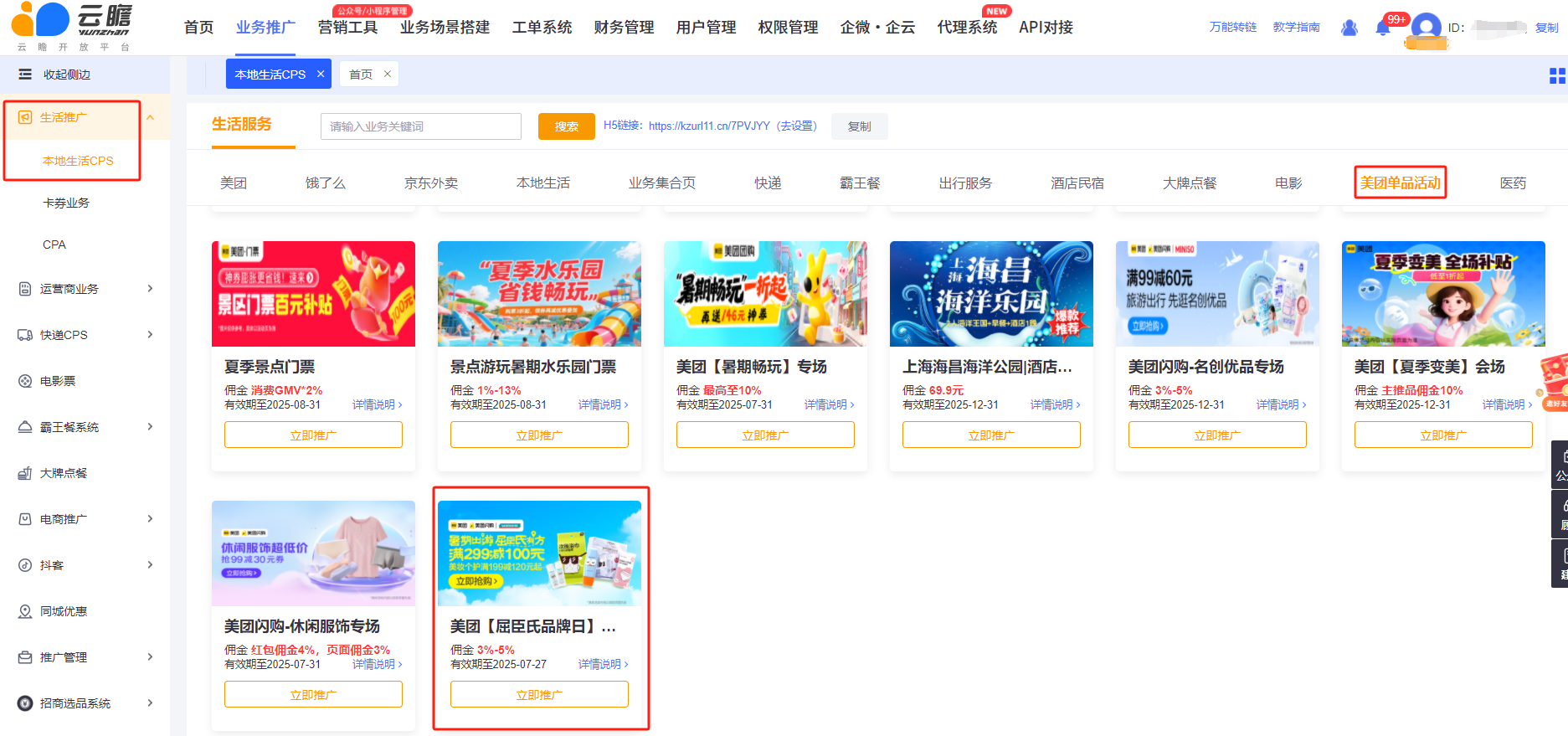Click the orange 搜索 button
Viewport: 1568px width, 736px height.
tap(566, 126)
